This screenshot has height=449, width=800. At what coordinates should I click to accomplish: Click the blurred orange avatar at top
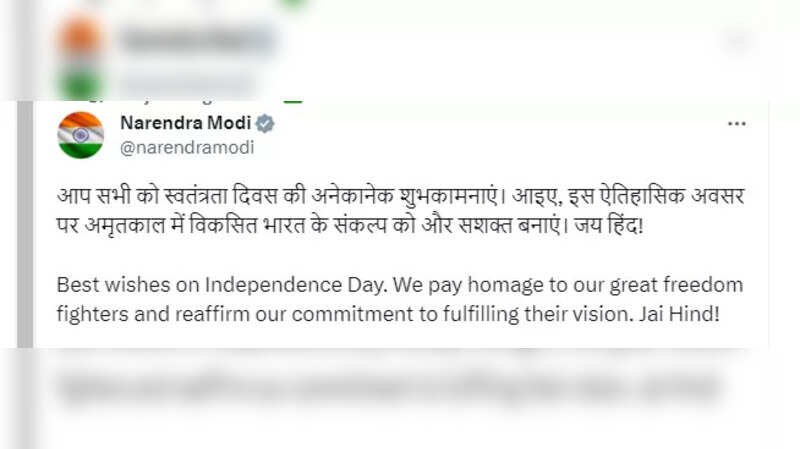point(79,40)
